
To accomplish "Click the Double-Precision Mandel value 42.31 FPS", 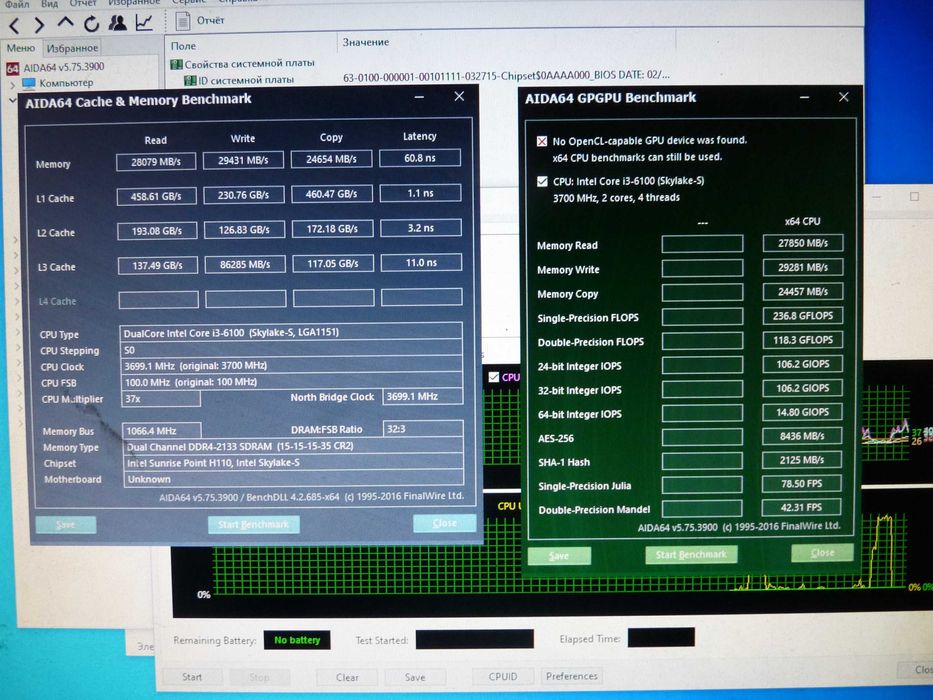I will (801, 507).
